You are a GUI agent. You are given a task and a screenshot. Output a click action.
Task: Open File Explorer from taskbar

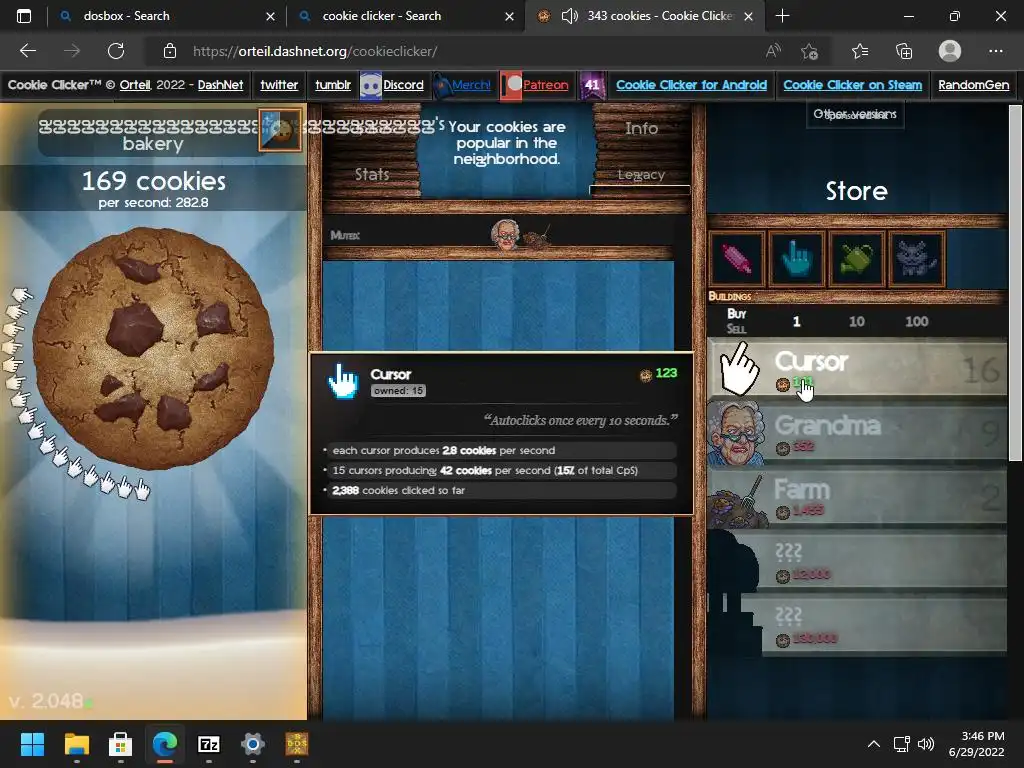coord(76,744)
